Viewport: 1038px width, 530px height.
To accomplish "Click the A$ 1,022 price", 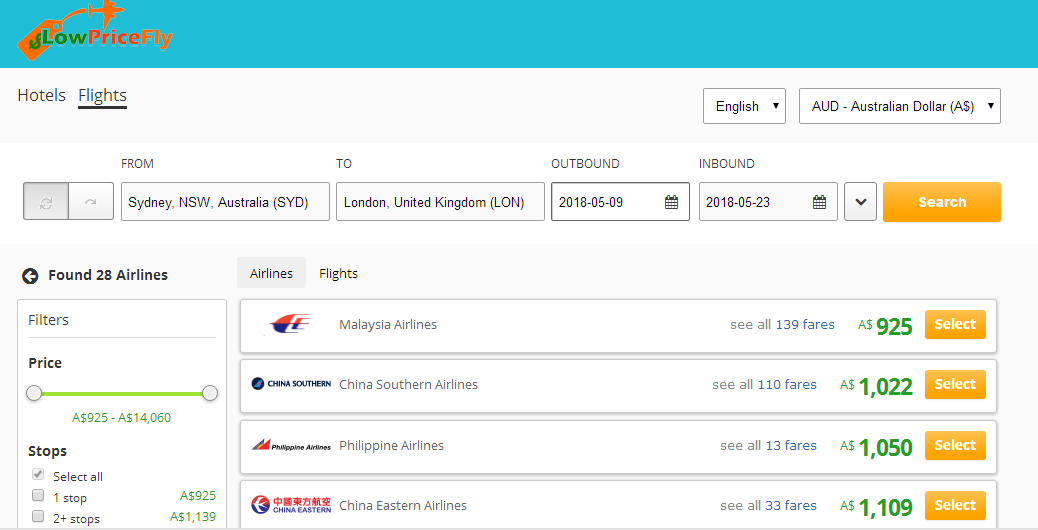I will (x=876, y=386).
